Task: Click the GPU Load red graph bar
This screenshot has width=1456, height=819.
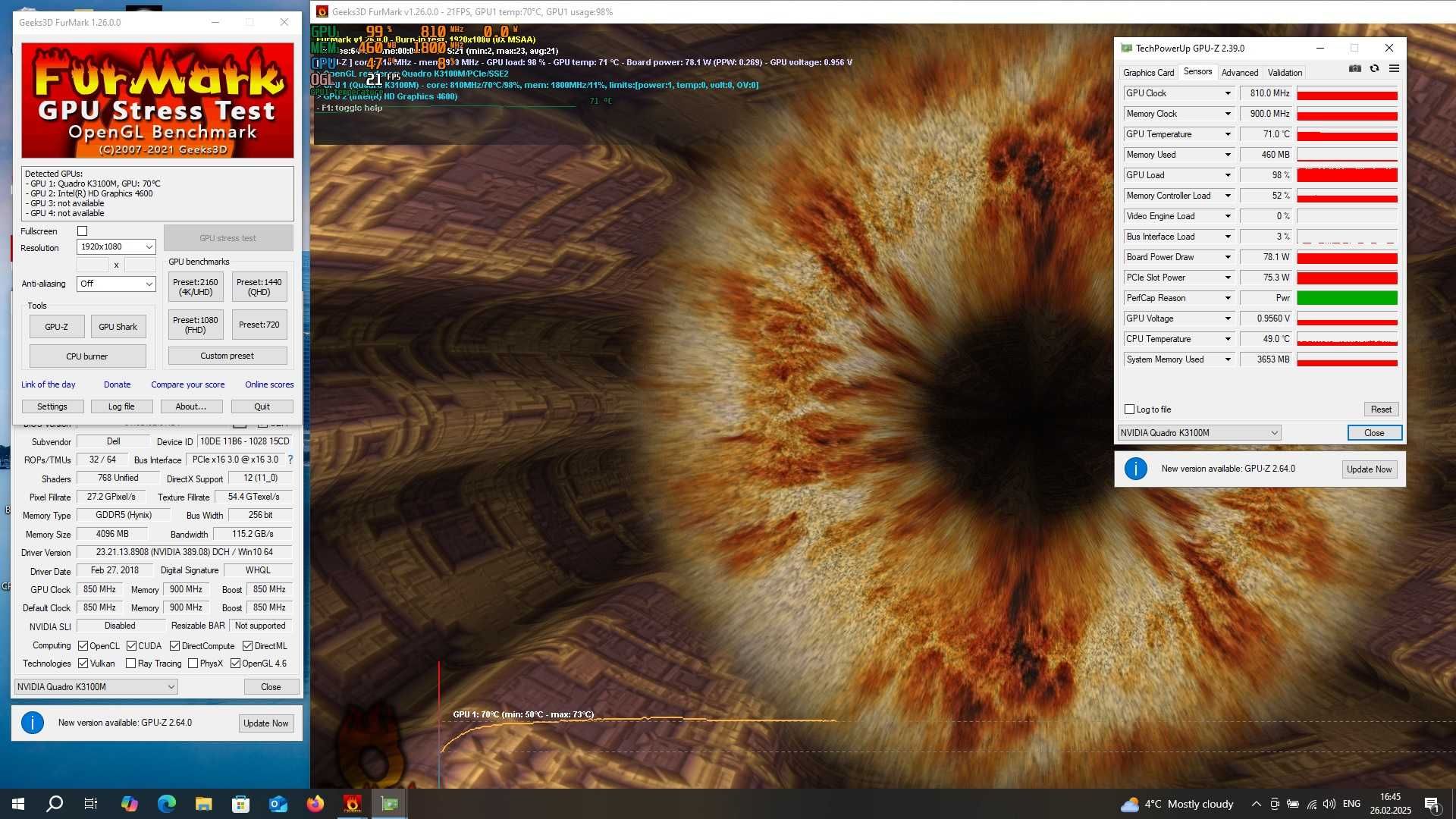Action: point(1347,175)
